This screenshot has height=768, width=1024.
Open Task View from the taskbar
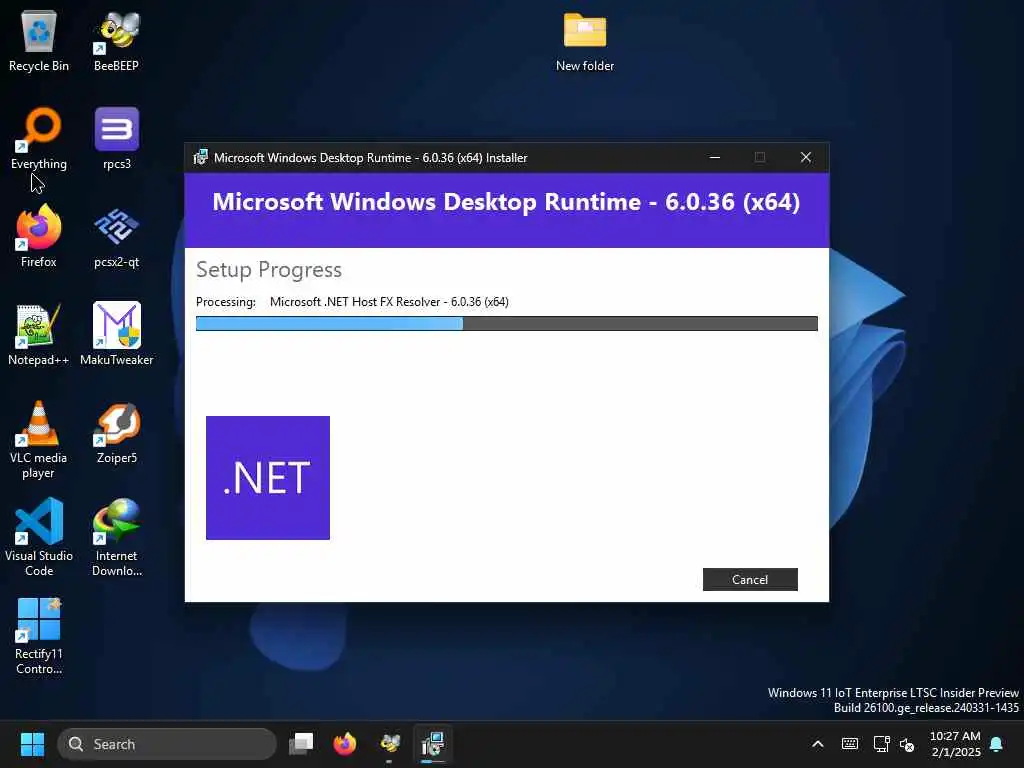click(301, 744)
